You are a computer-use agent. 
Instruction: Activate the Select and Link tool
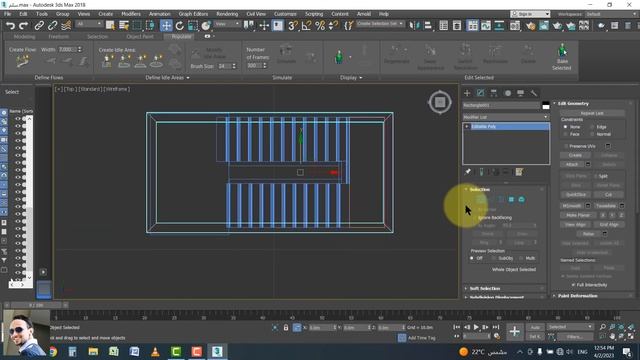point(39,26)
